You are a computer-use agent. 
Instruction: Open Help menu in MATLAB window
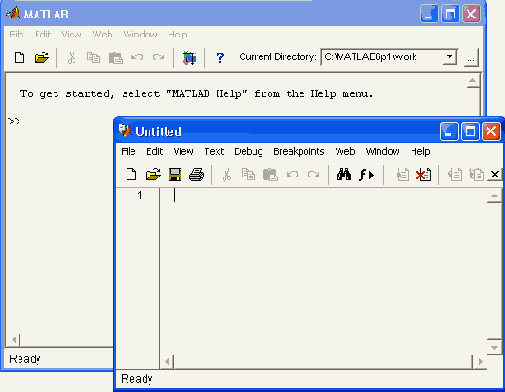click(x=178, y=34)
